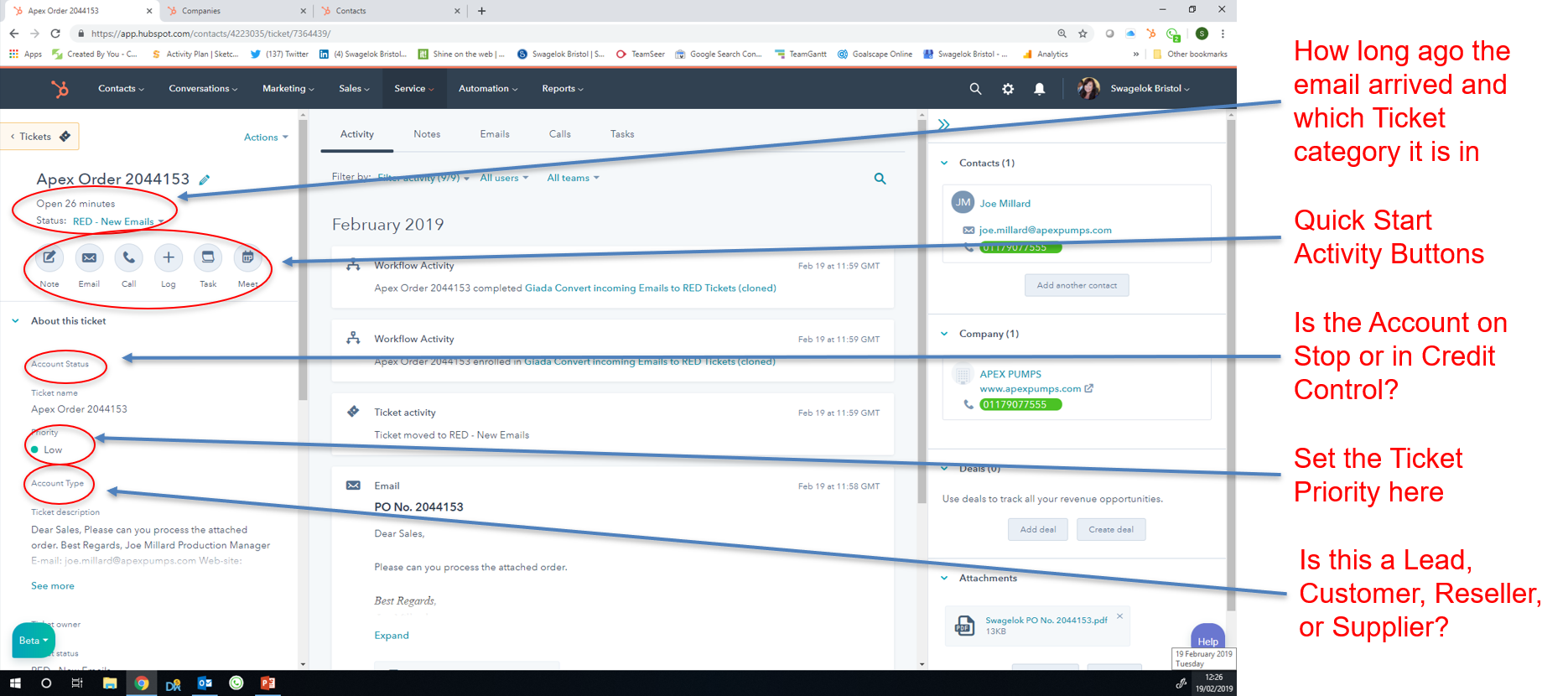The width and height of the screenshot is (1568, 696).
Task: Remove the Swagelok PO PDF attachment
Action: [1119, 616]
